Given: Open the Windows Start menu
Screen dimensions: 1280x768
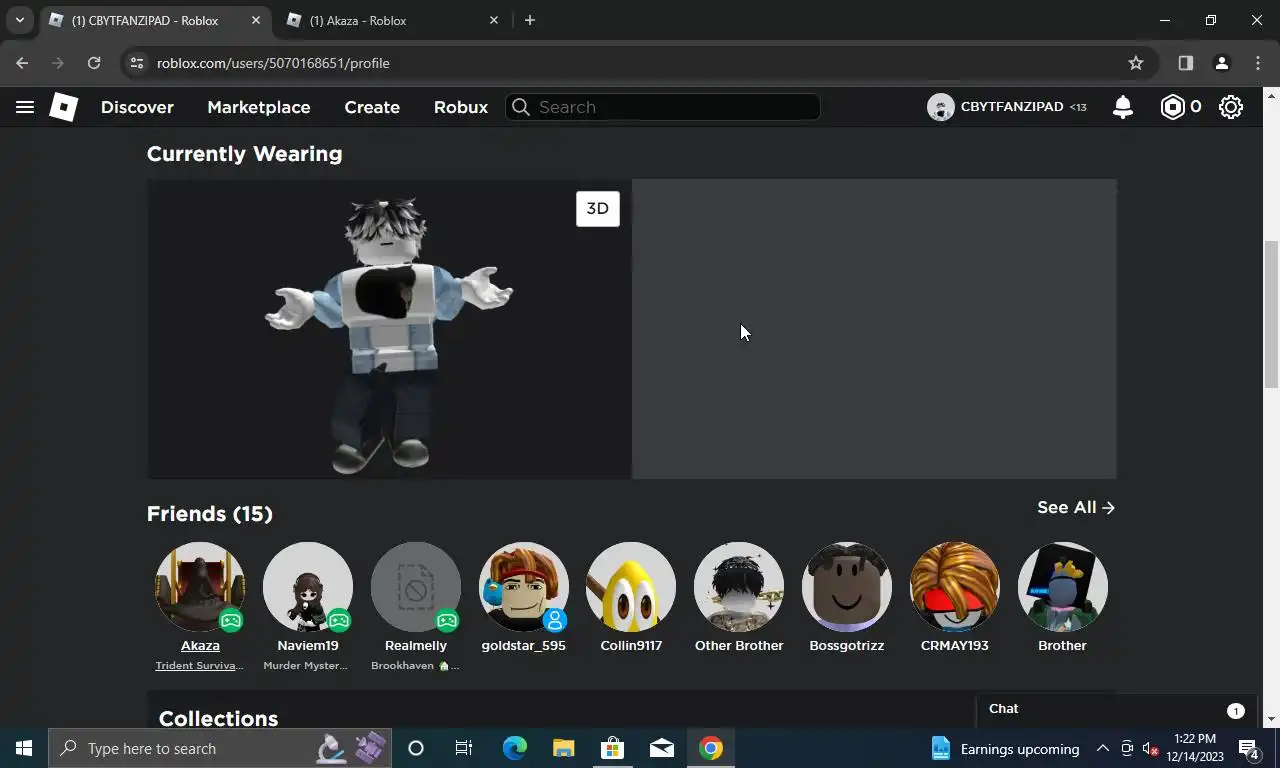Looking at the screenshot, I should coord(24,748).
